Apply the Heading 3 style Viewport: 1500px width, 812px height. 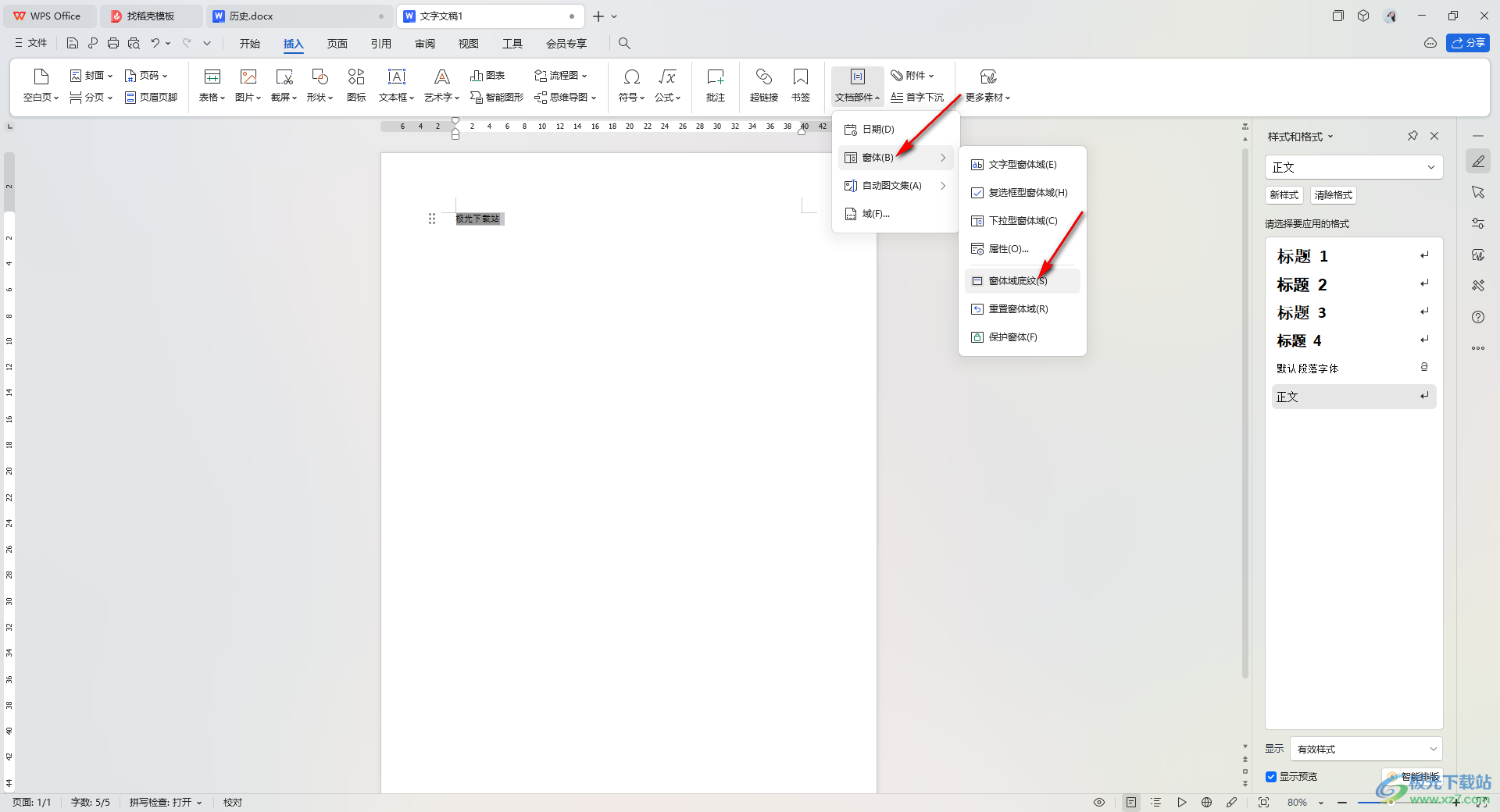(1354, 312)
